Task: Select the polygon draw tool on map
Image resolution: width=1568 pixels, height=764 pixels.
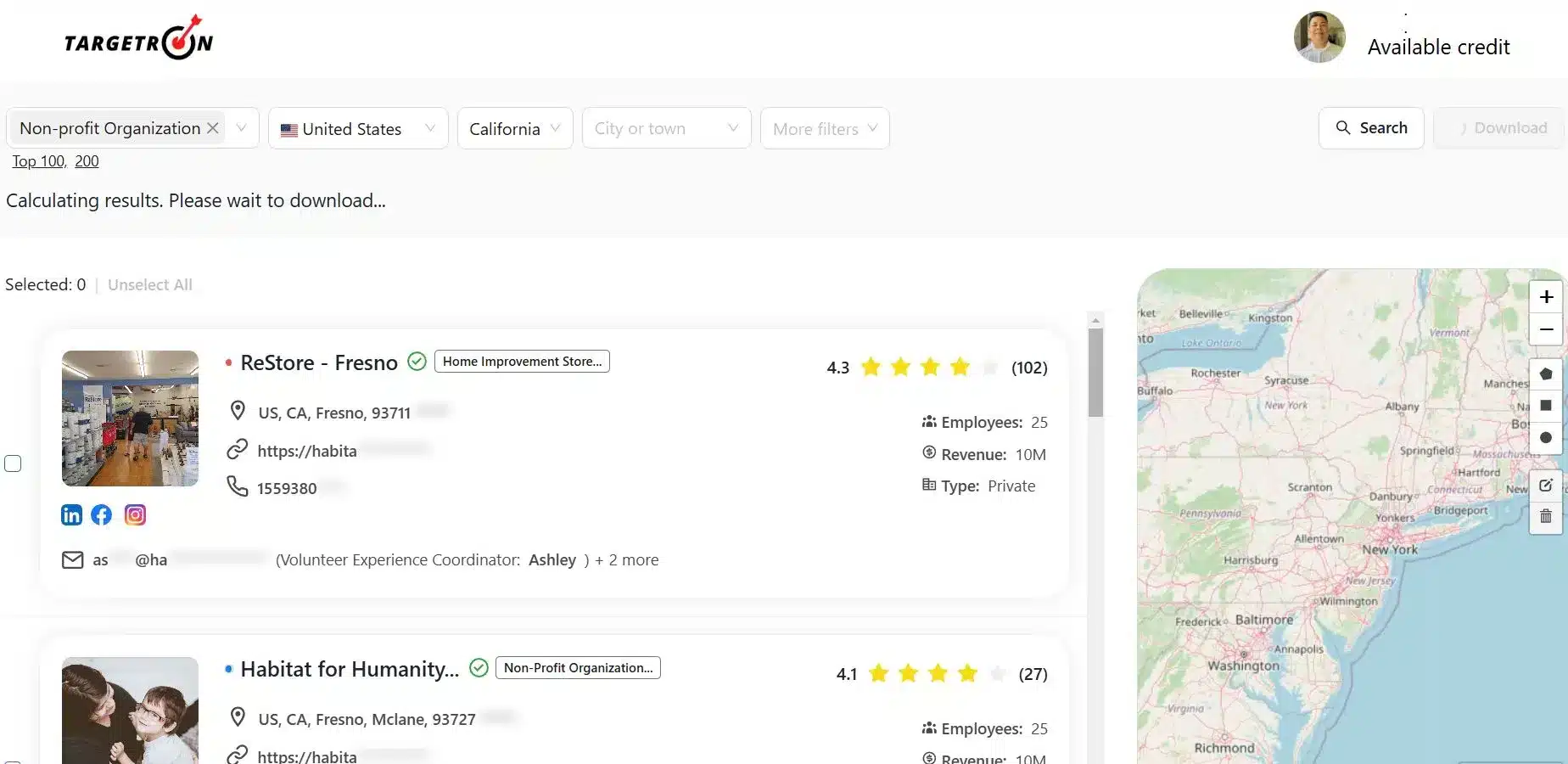Action: tap(1546, 374)
